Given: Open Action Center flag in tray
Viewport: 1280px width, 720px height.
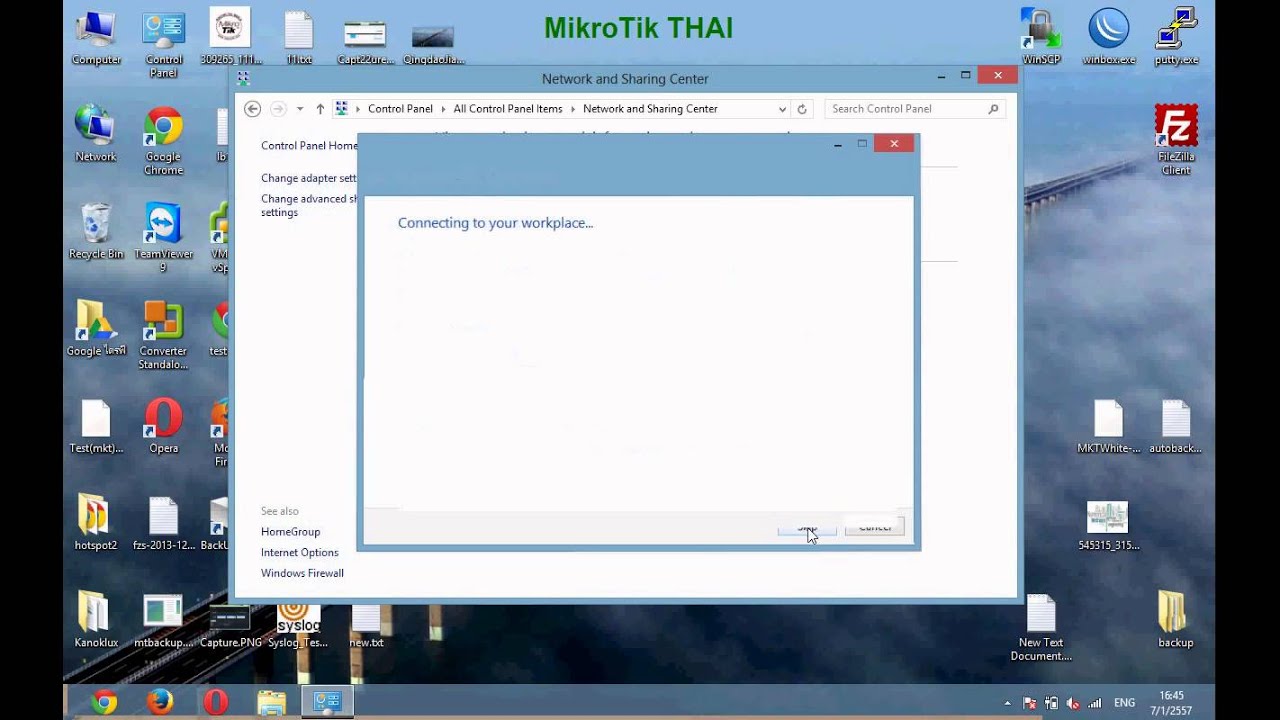Looking at the screenshot, I should (x=1030, y=703).
